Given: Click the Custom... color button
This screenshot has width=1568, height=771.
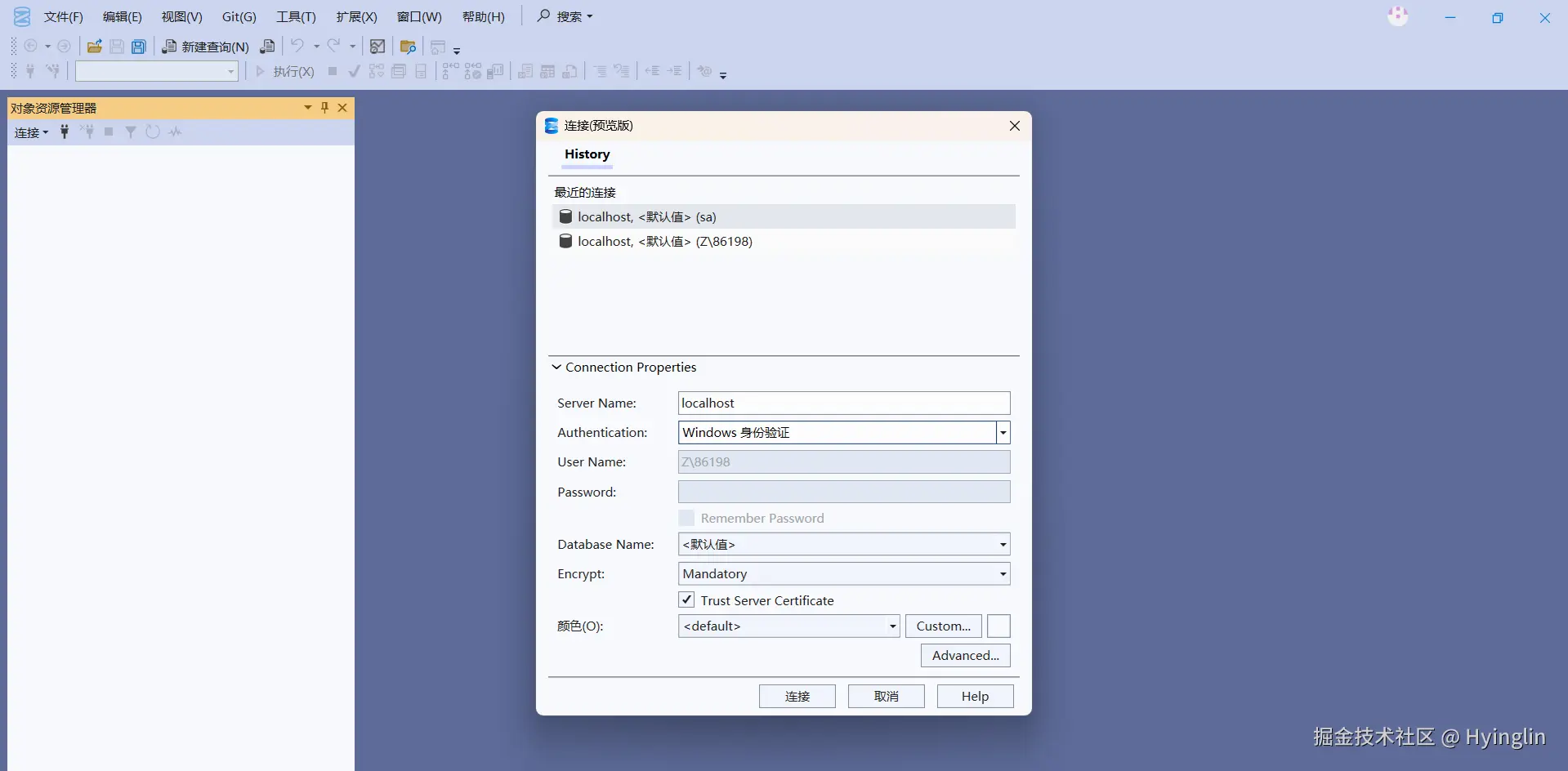Looking at the screenshot, I should (943, 626).
